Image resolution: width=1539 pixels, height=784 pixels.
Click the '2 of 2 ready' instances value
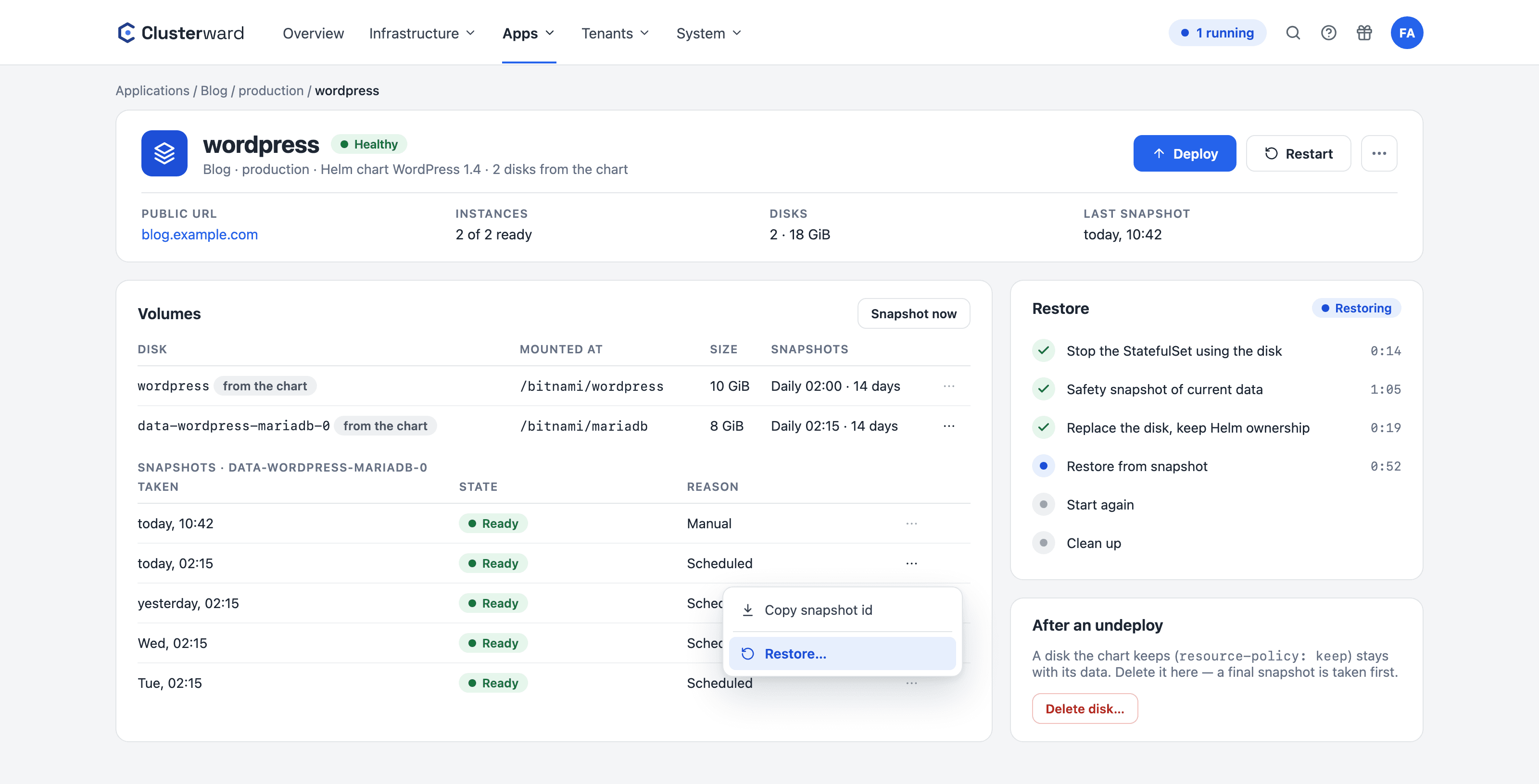[x=493, y=235]
